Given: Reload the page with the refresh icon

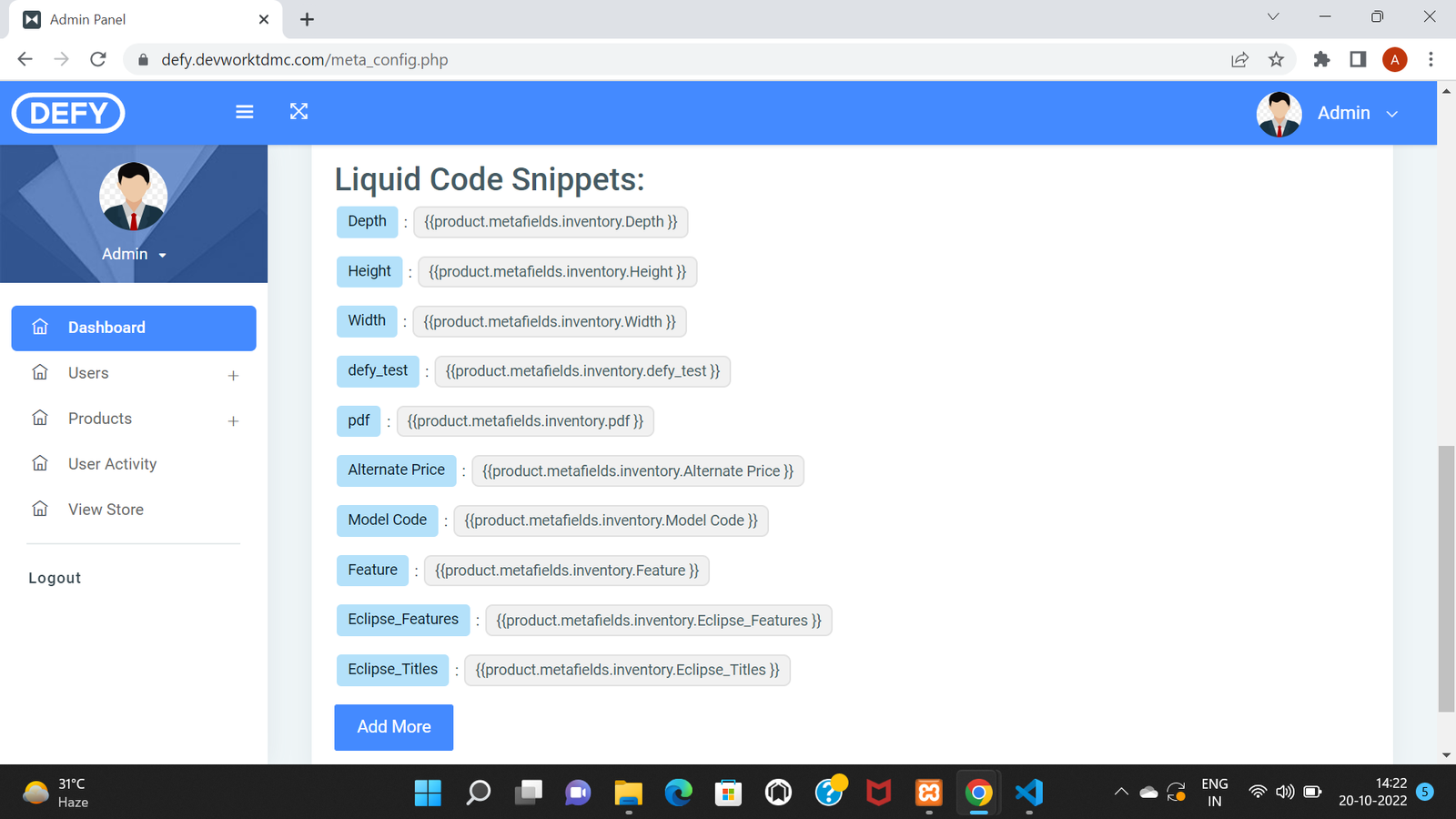Looking at the screenshot, I should point(98,60).
